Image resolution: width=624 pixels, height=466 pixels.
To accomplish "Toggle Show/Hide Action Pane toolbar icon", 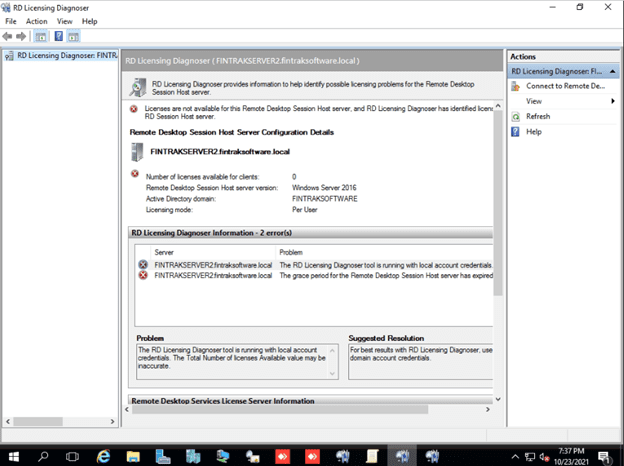I will (x=73, y=37).
